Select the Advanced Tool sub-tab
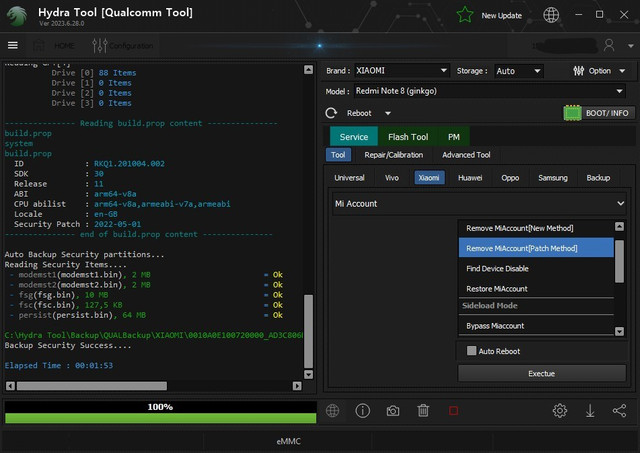 466,155
